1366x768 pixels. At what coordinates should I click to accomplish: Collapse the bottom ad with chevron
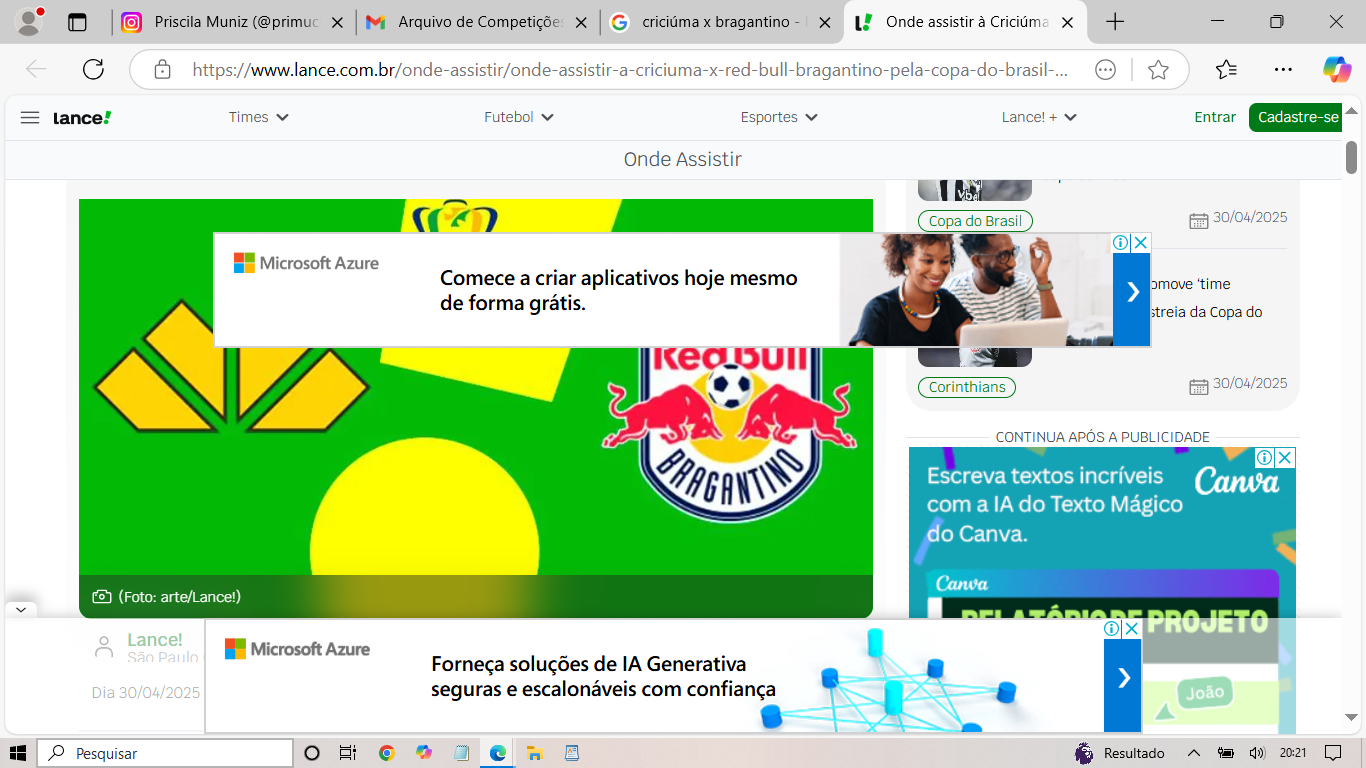pos(20,609)
